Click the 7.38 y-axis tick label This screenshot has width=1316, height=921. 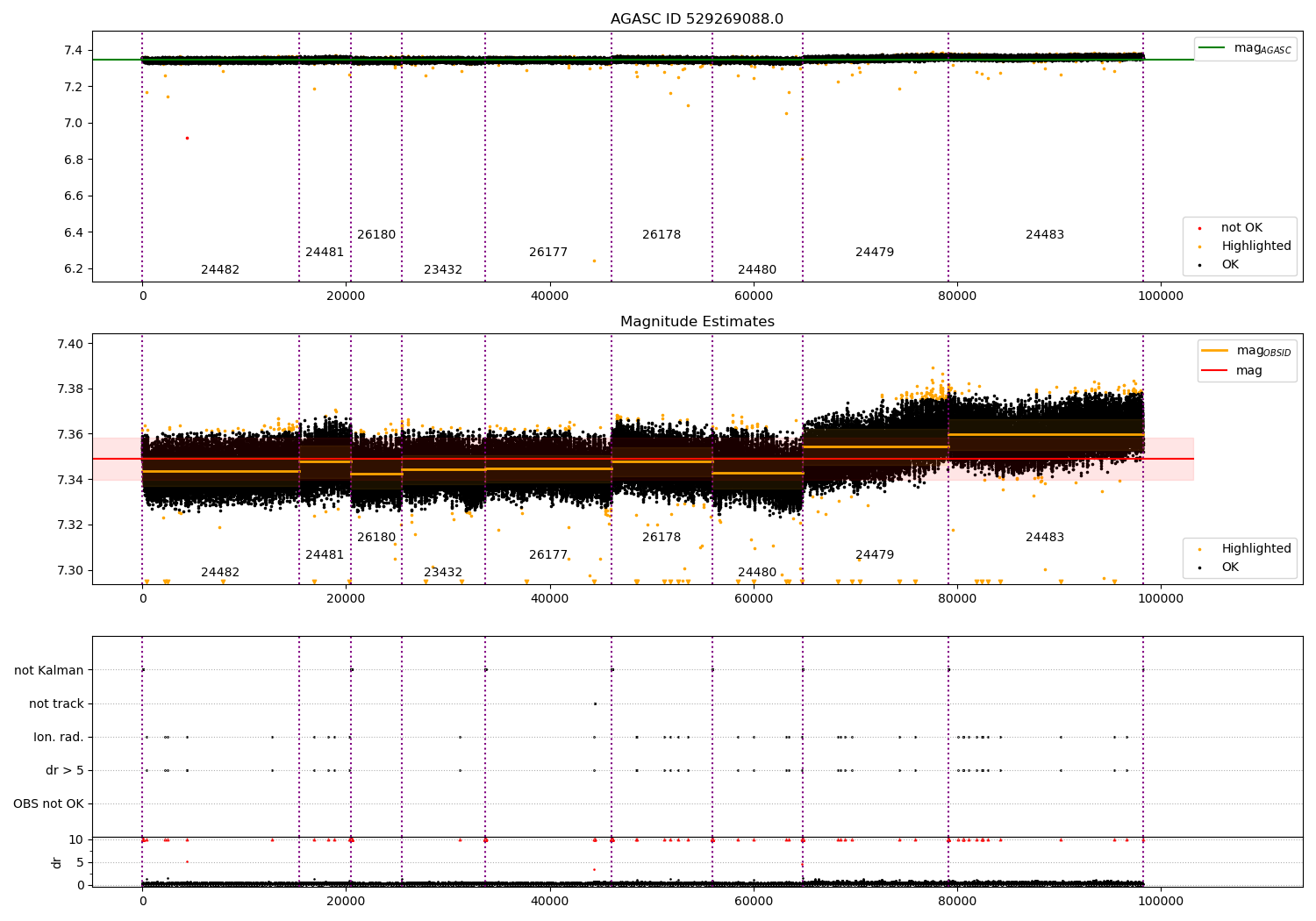(x=70, y=389)
